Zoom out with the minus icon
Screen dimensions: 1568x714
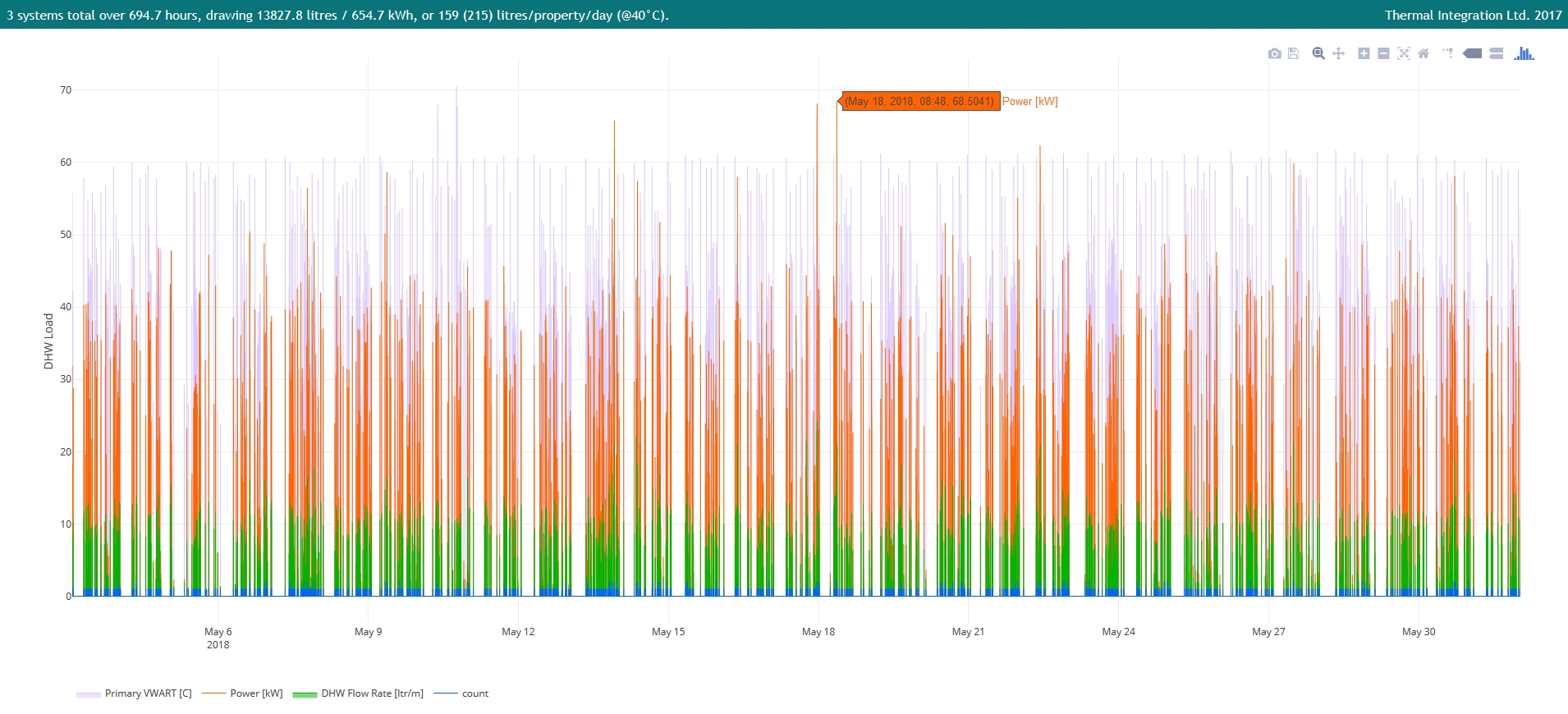1383,53
